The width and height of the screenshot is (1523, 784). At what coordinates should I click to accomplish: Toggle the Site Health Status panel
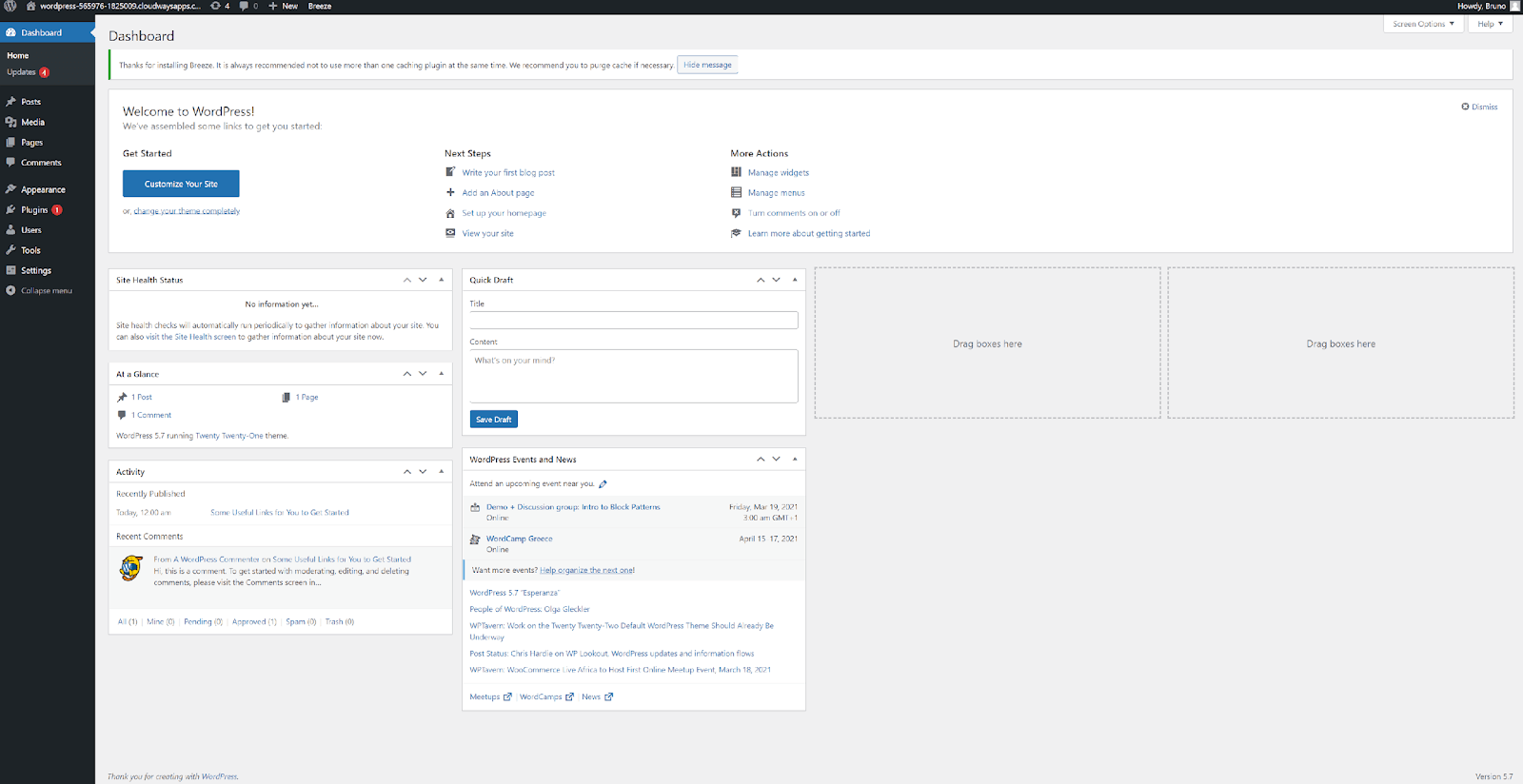pos(441,280)
